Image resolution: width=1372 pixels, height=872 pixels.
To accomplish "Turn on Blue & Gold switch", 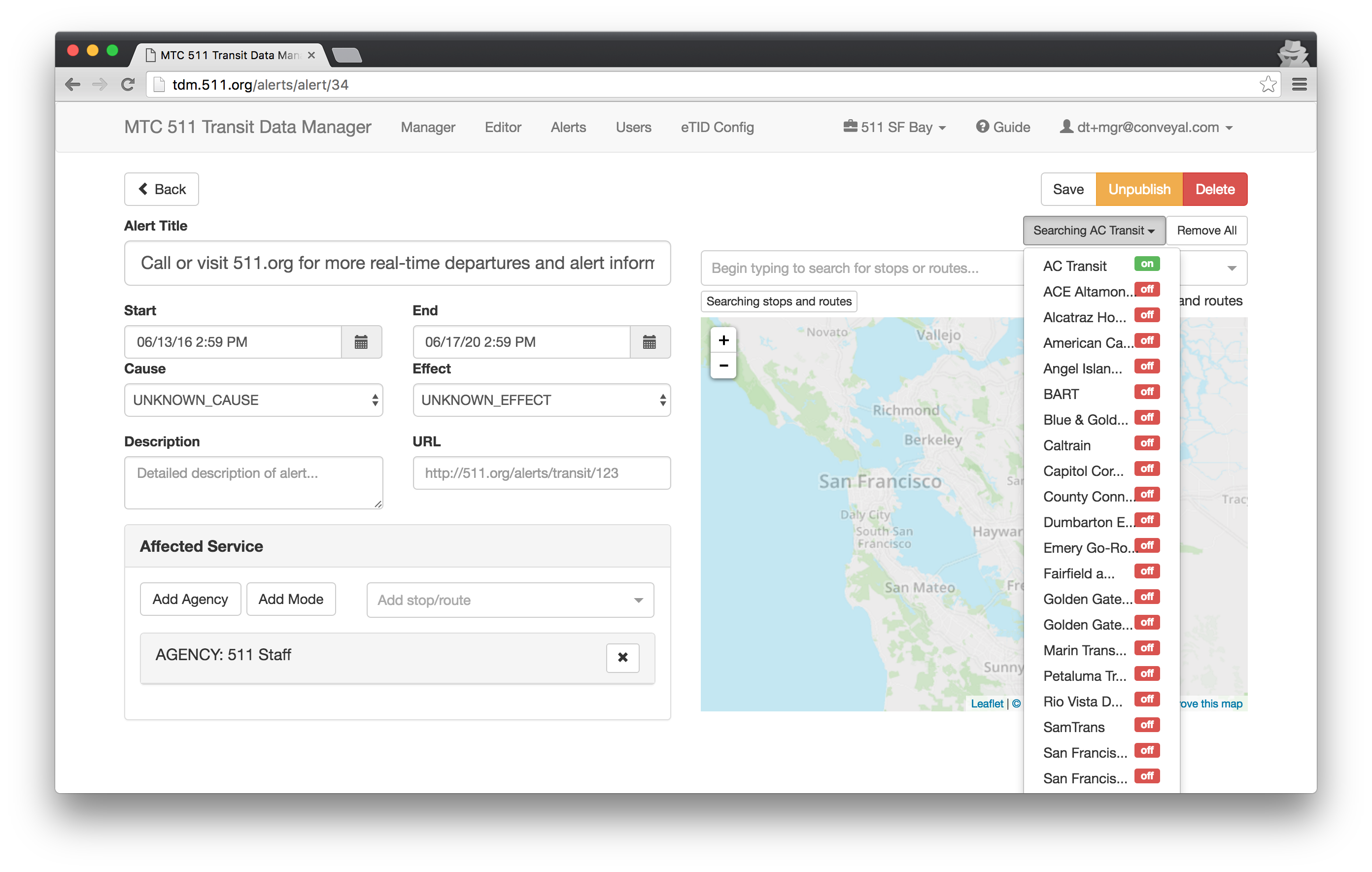I will click(1147, 417).
